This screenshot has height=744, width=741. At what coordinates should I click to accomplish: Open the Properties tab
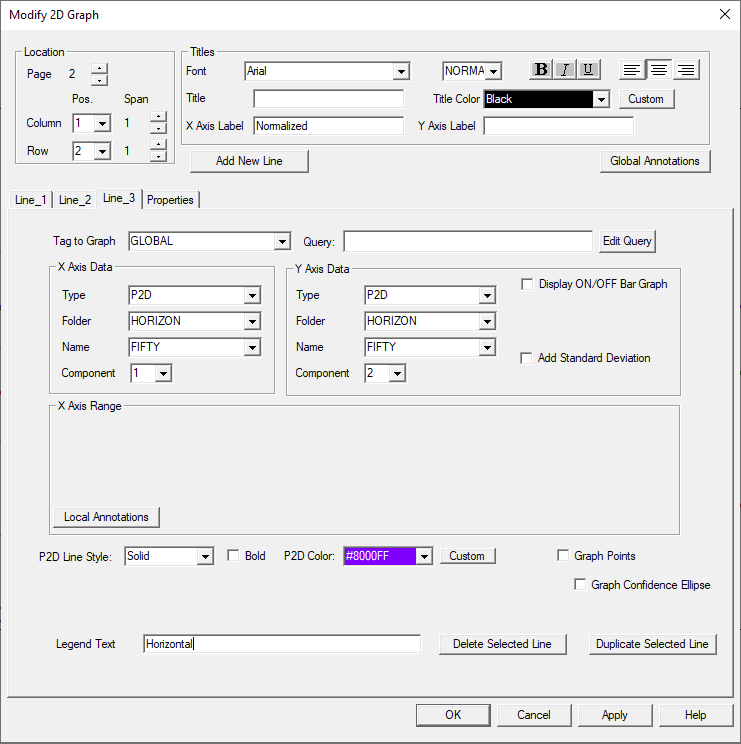pyautogui.click(x=170, y=200)
